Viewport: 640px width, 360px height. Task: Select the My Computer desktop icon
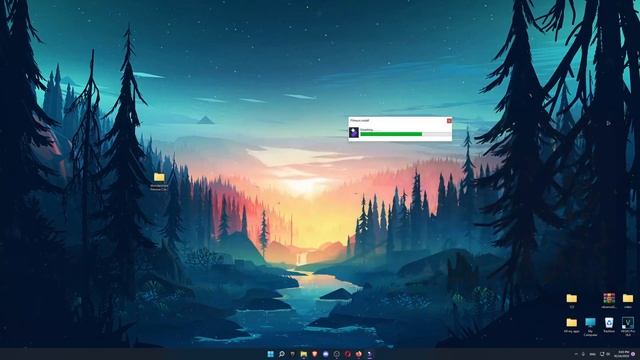click(x=590, y=327)
